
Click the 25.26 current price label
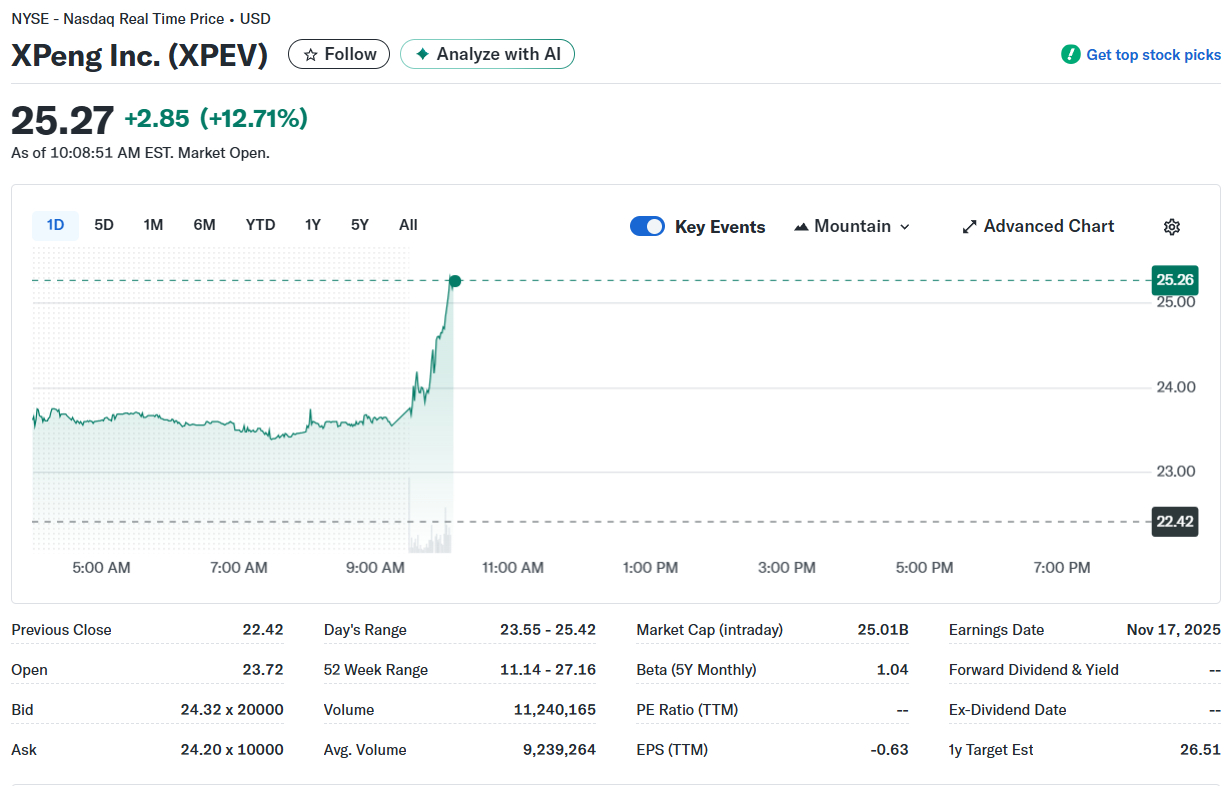coord(1175,280)
